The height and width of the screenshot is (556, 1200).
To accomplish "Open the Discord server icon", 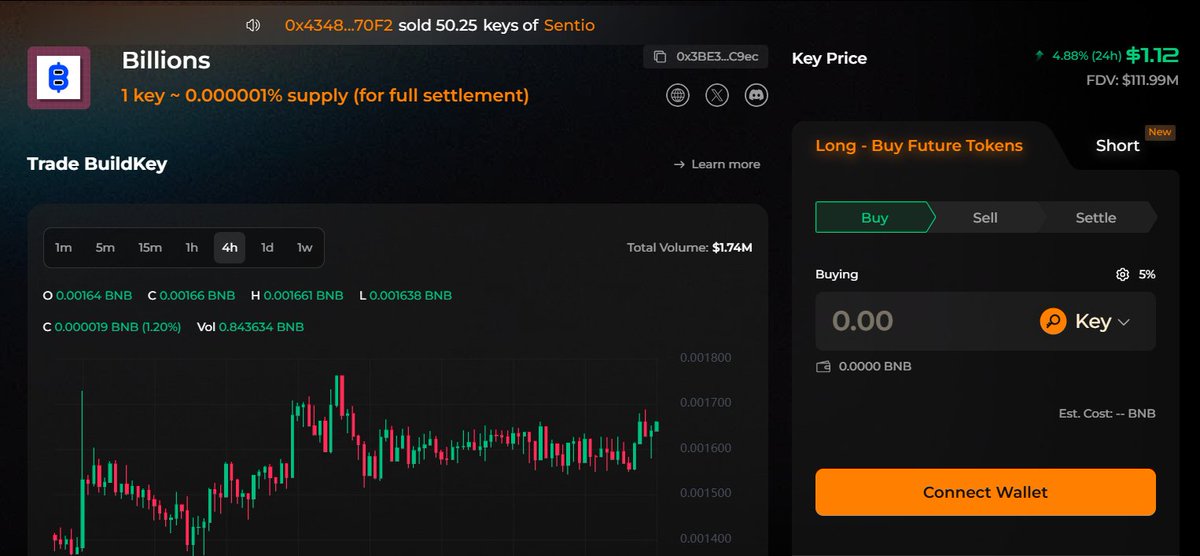I will (x=756, y=96).
